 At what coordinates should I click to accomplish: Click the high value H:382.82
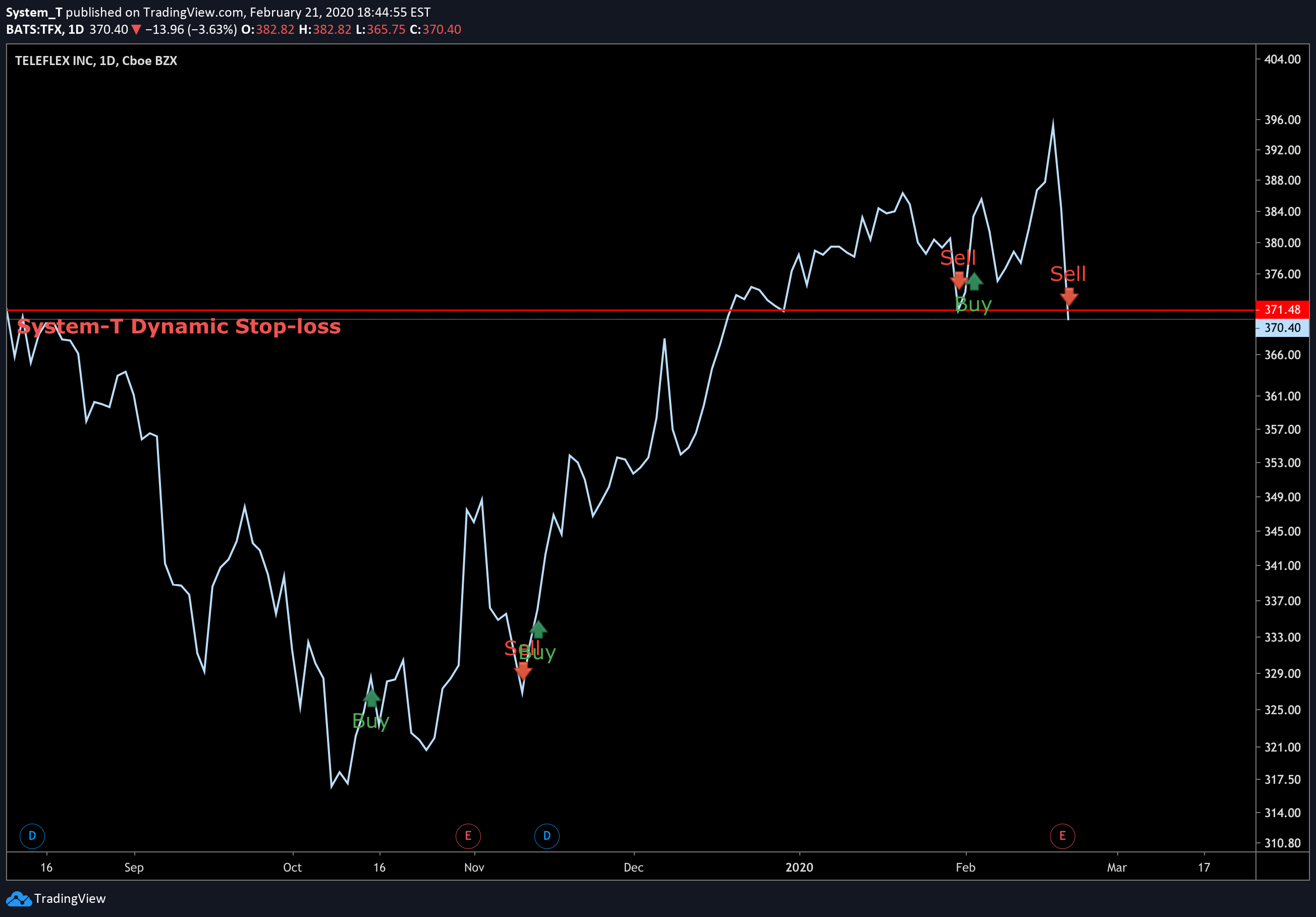[x=325, y=30]
